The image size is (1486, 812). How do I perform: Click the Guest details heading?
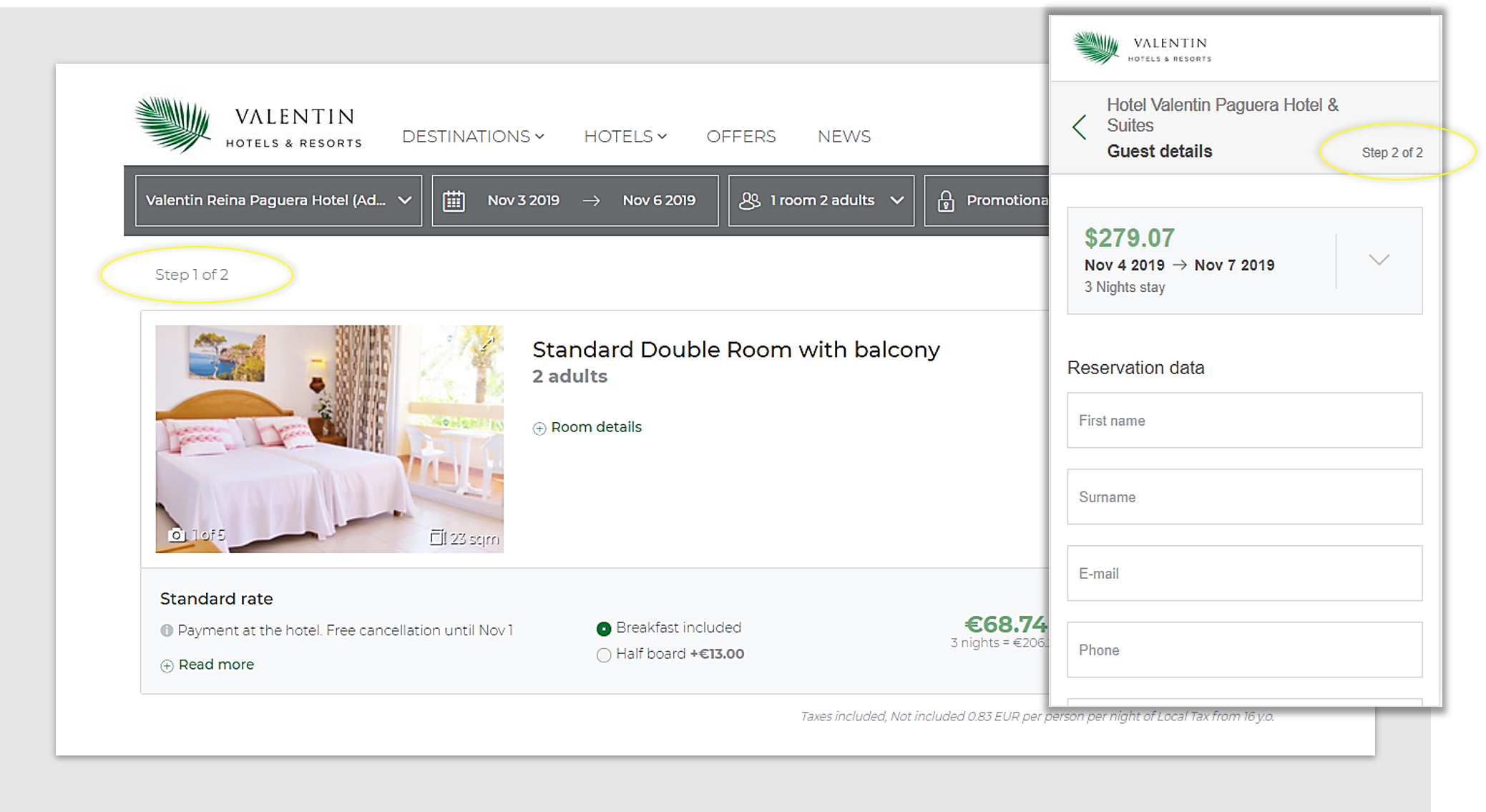(x=1160, y=151)
